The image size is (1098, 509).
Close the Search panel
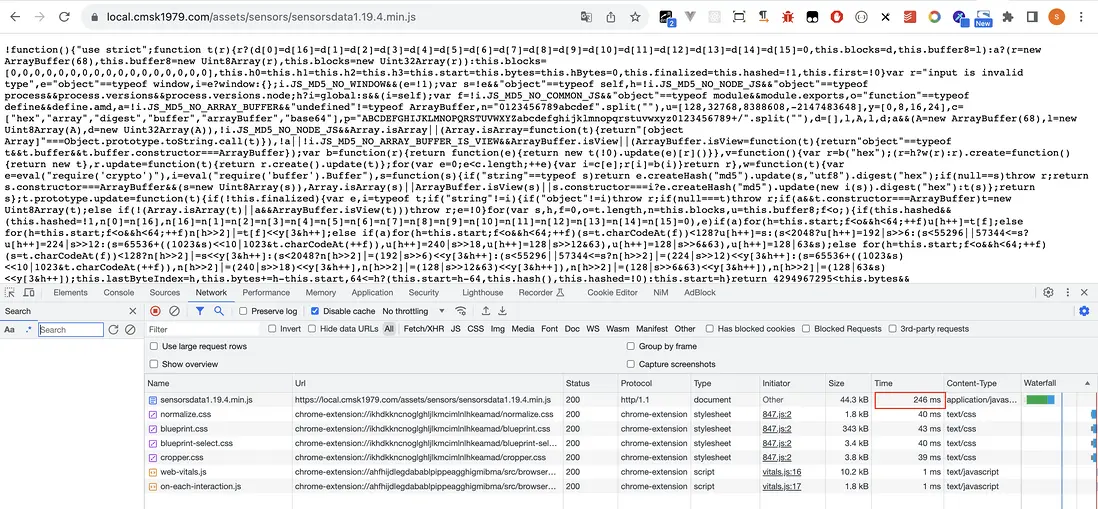132,311
